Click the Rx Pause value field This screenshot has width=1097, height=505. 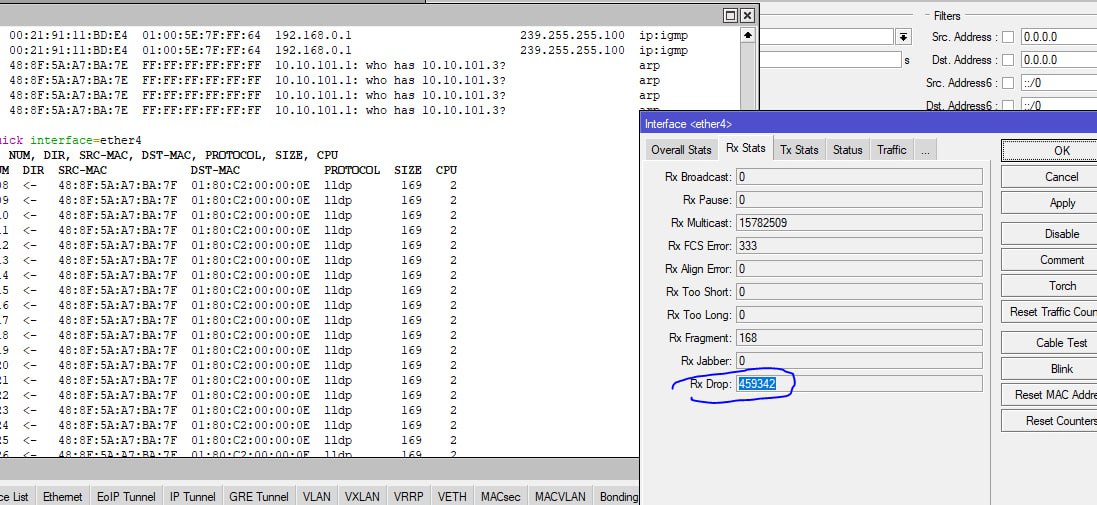(x=859, y=200)
